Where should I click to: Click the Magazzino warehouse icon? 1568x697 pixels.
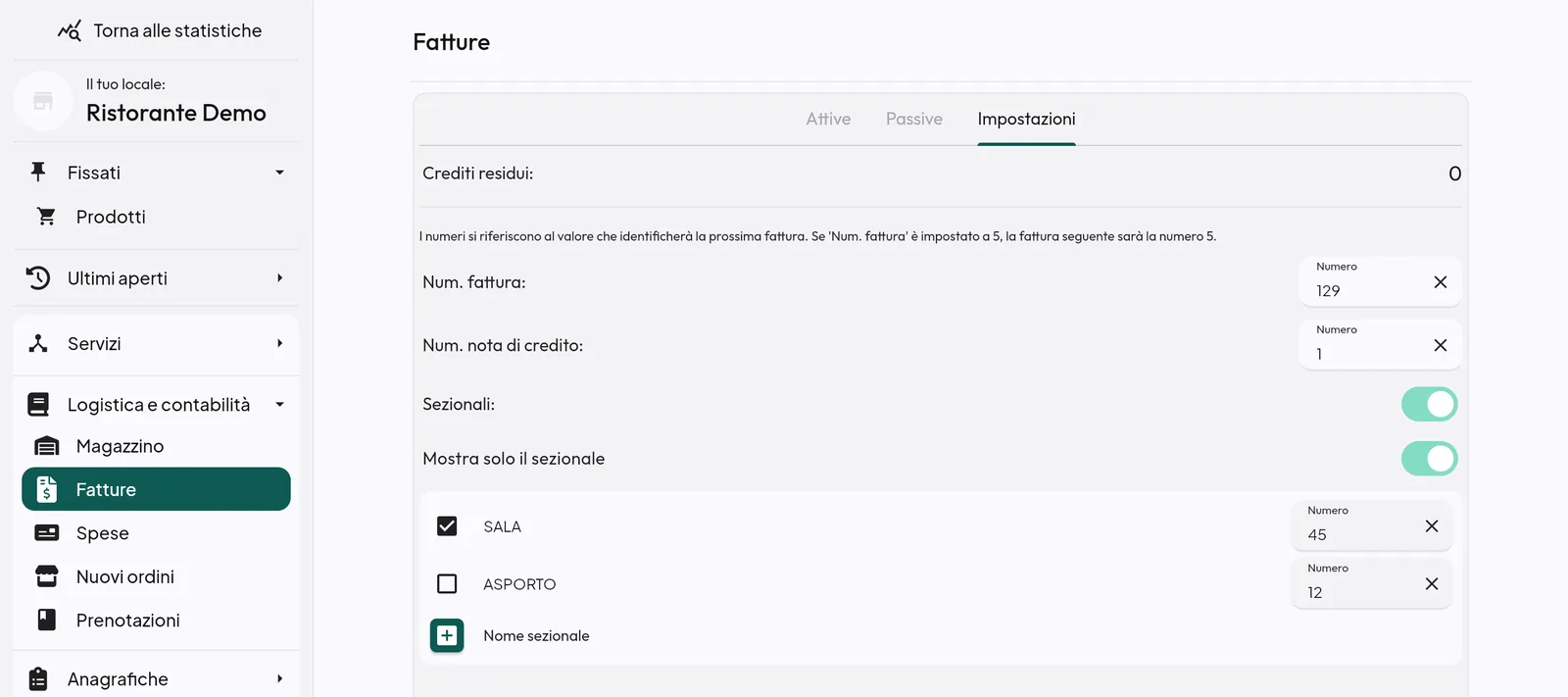click(47, 446)
